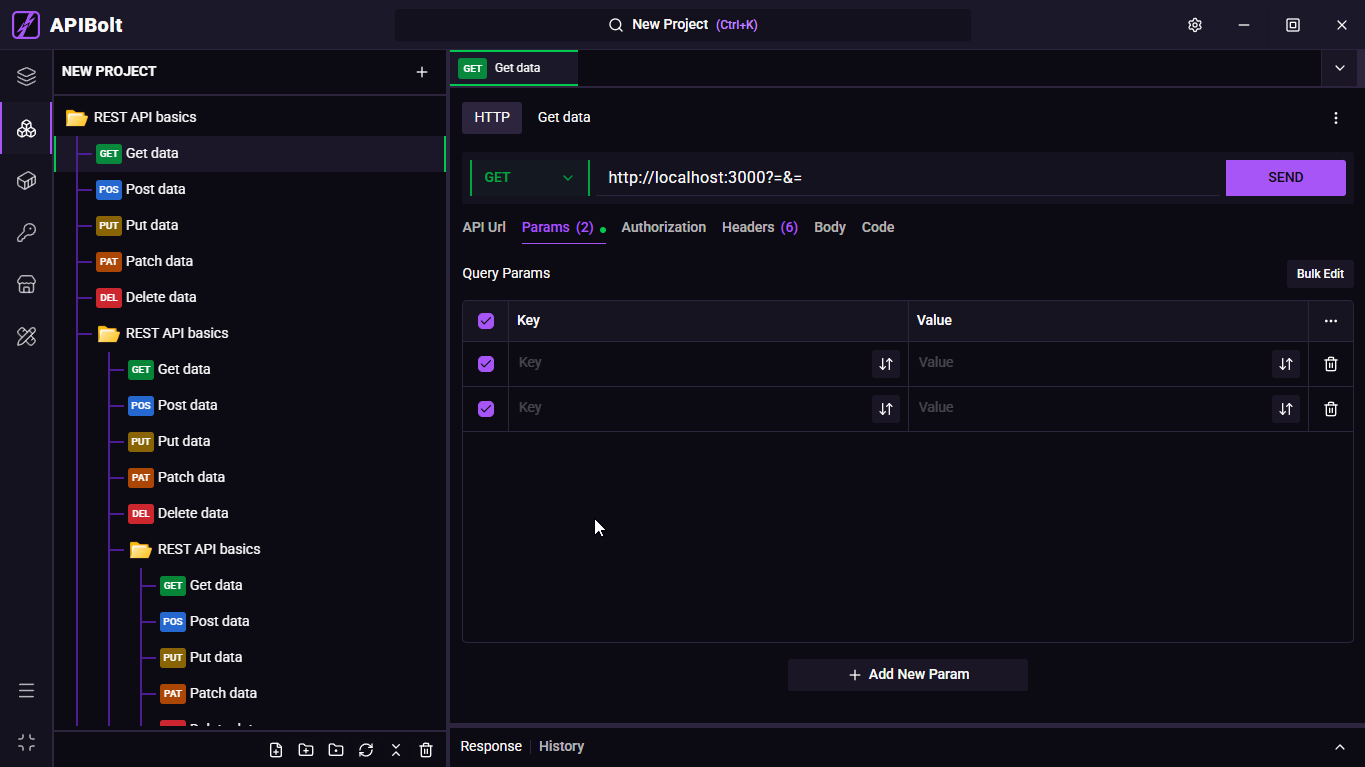The image size is (1365, 767).
Task: Switch to the Authorization tab
Action: coord(663,227)
